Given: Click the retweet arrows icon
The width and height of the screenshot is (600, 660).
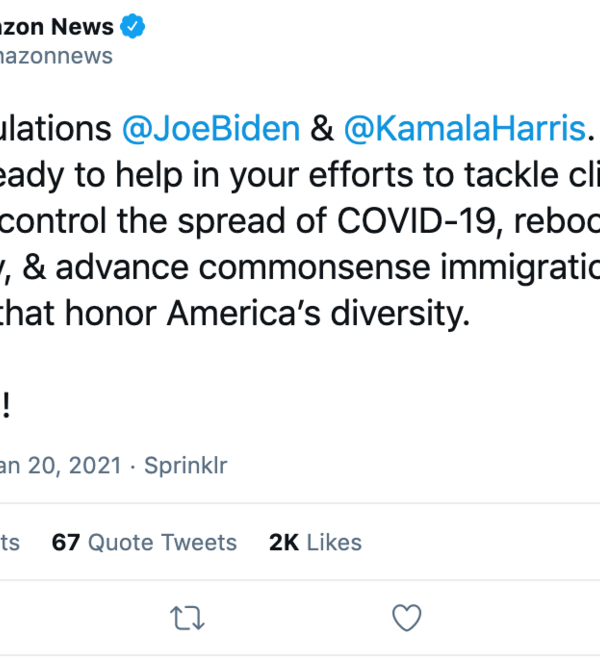Looking at the screenshot, I should [x=187, y=619].
